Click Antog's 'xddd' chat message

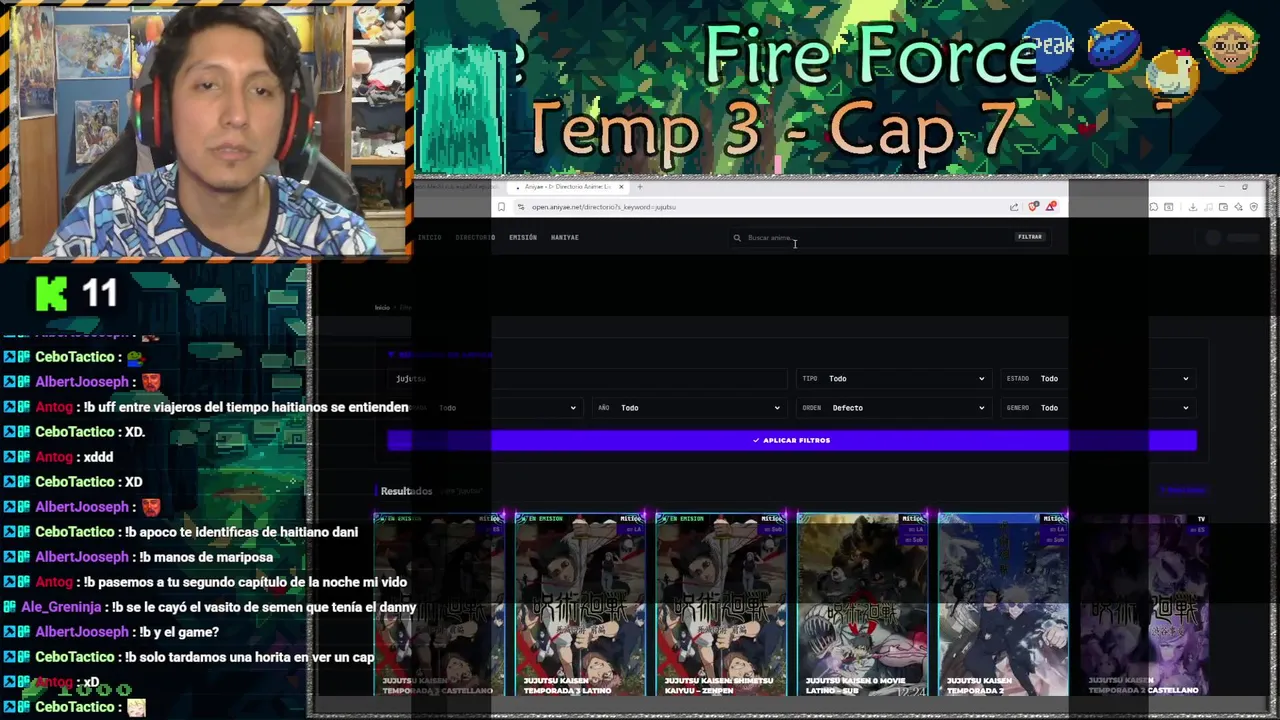point(99,457)
